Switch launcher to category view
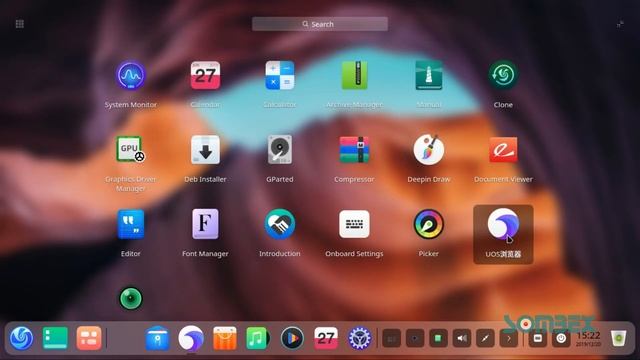 click(20, 24)
